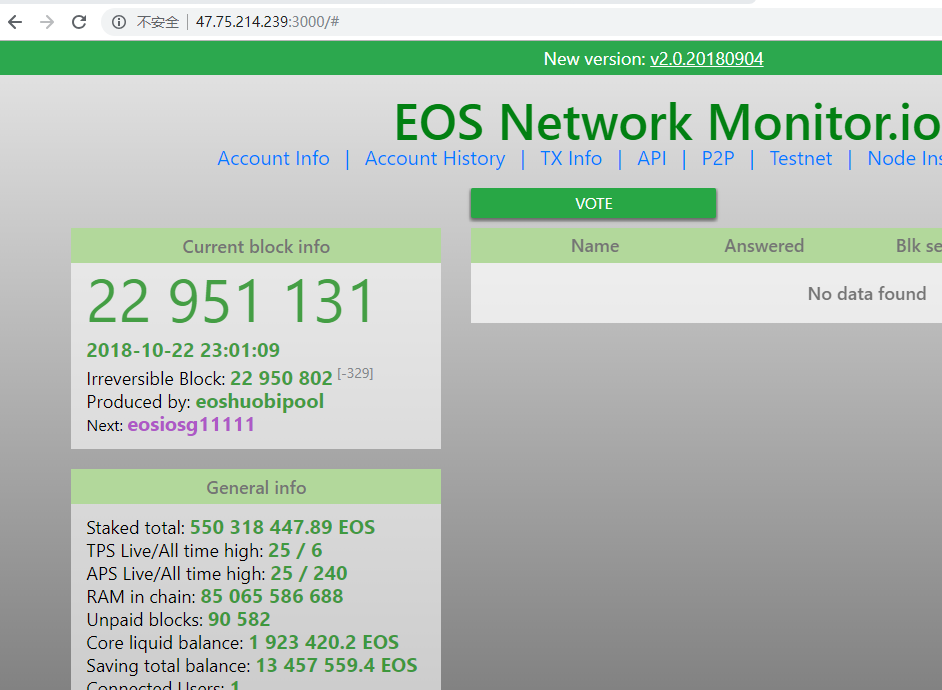Go to the TX Info page
Screen dimensions: 942x690
click(x=571, y=159)
